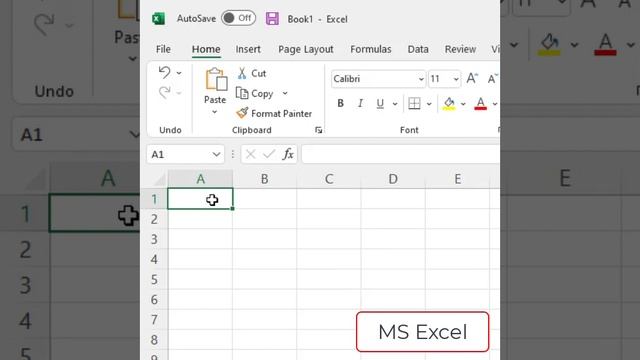The image size is (640, 360).
Task: Open the Data tab
Action: point(418,49)
